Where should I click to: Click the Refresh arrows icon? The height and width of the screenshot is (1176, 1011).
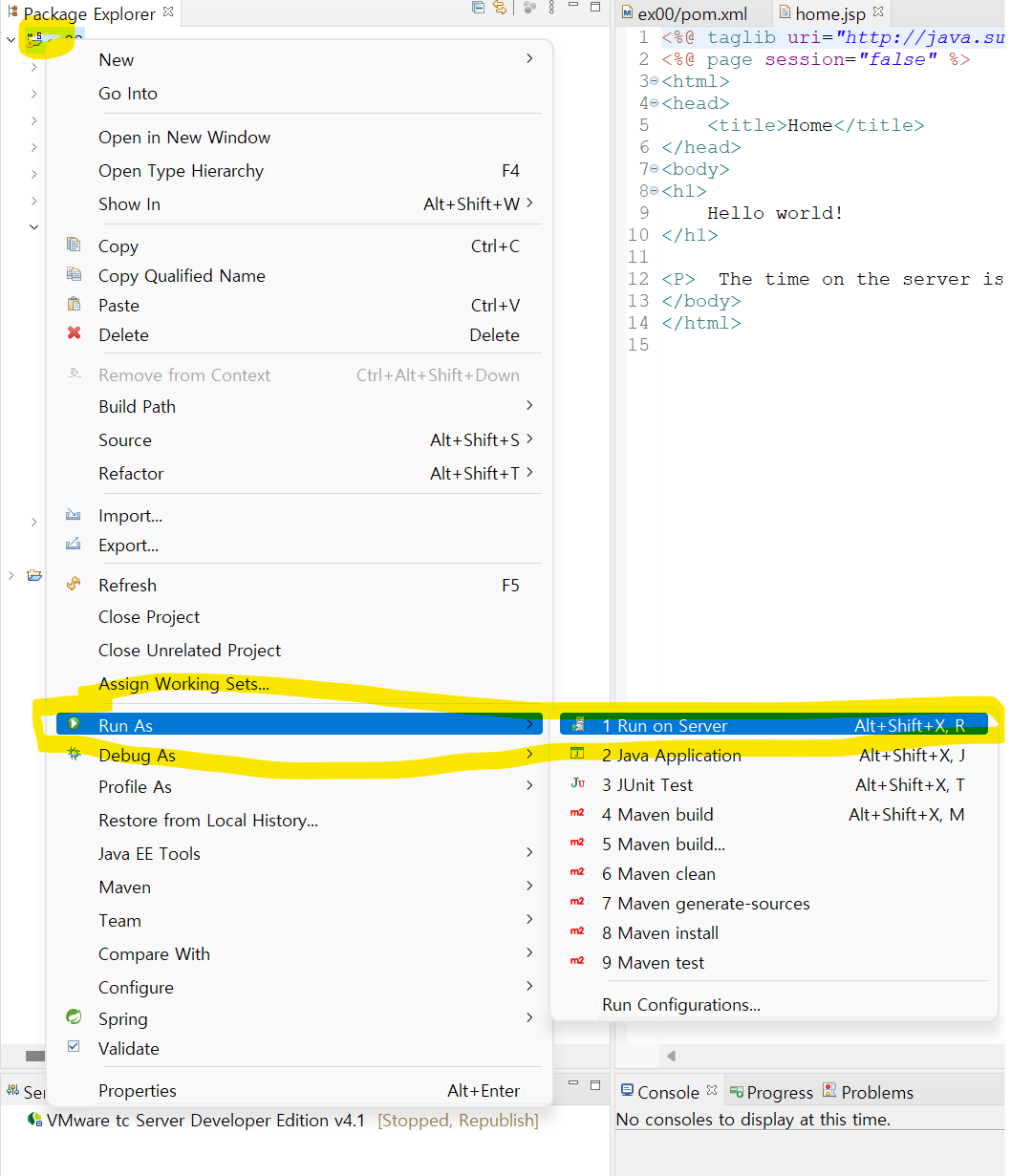(74, 584)
